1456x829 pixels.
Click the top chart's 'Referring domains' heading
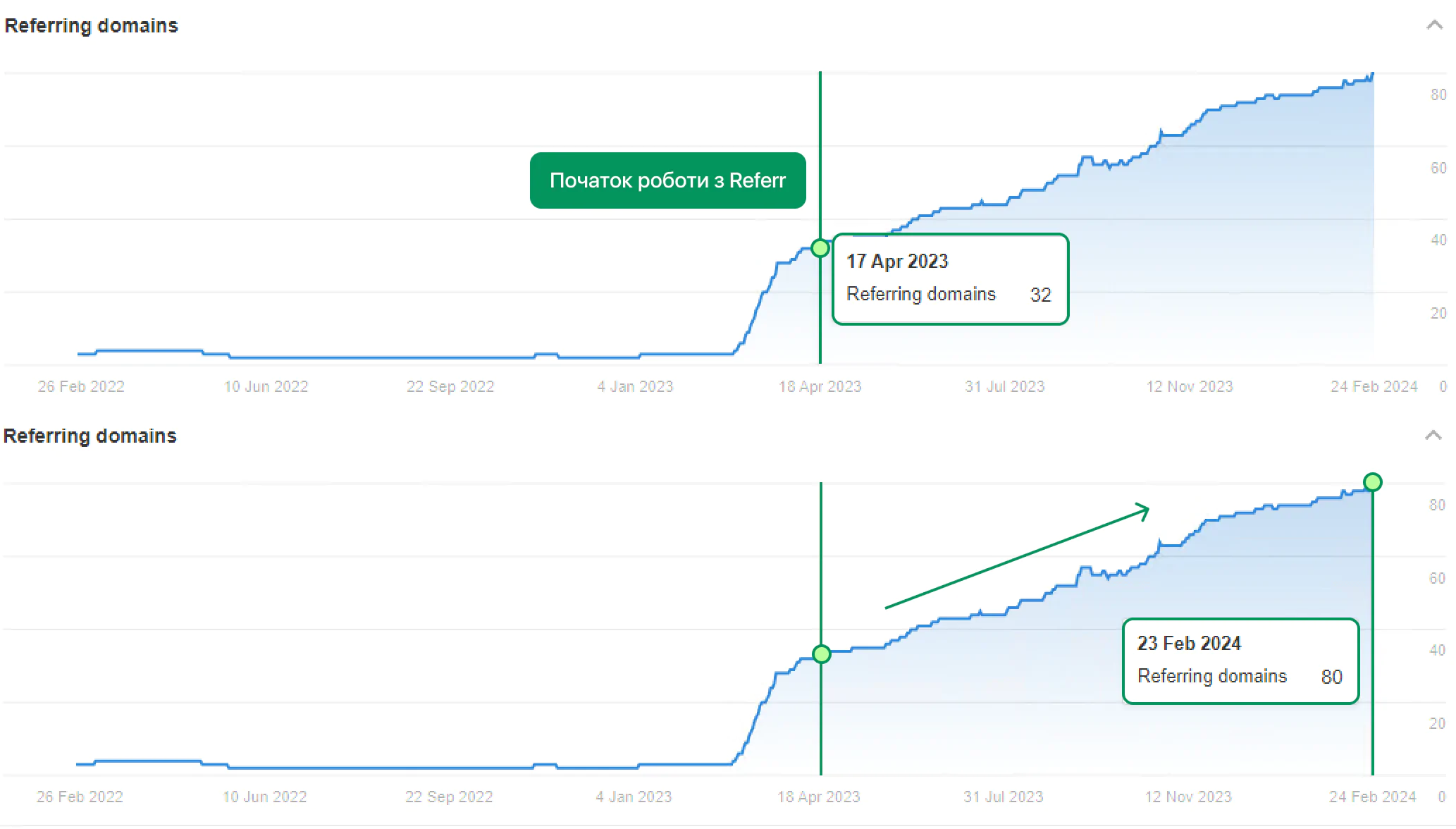(x=92, y=26)
